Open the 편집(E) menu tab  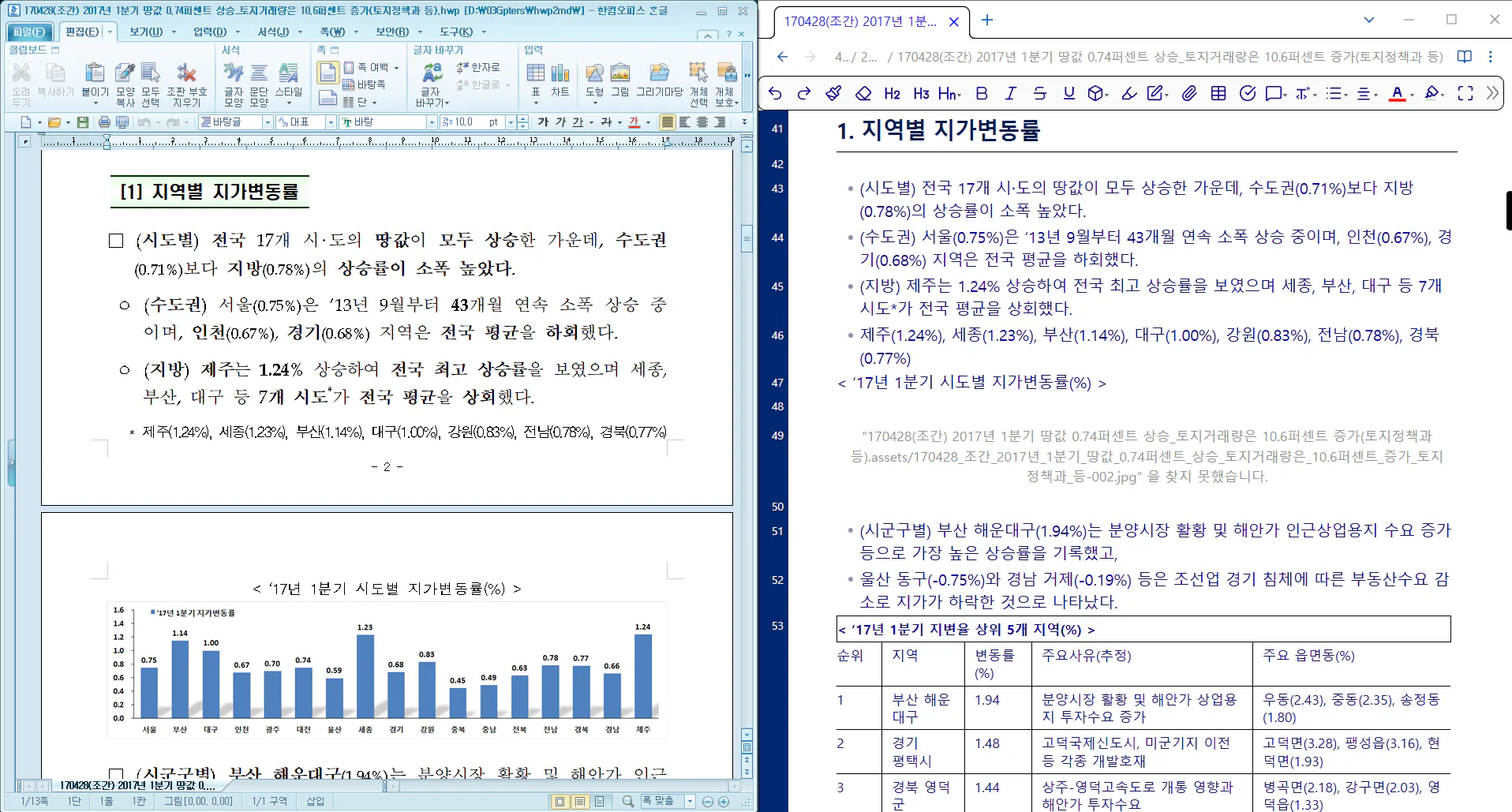tap(82, 32)
